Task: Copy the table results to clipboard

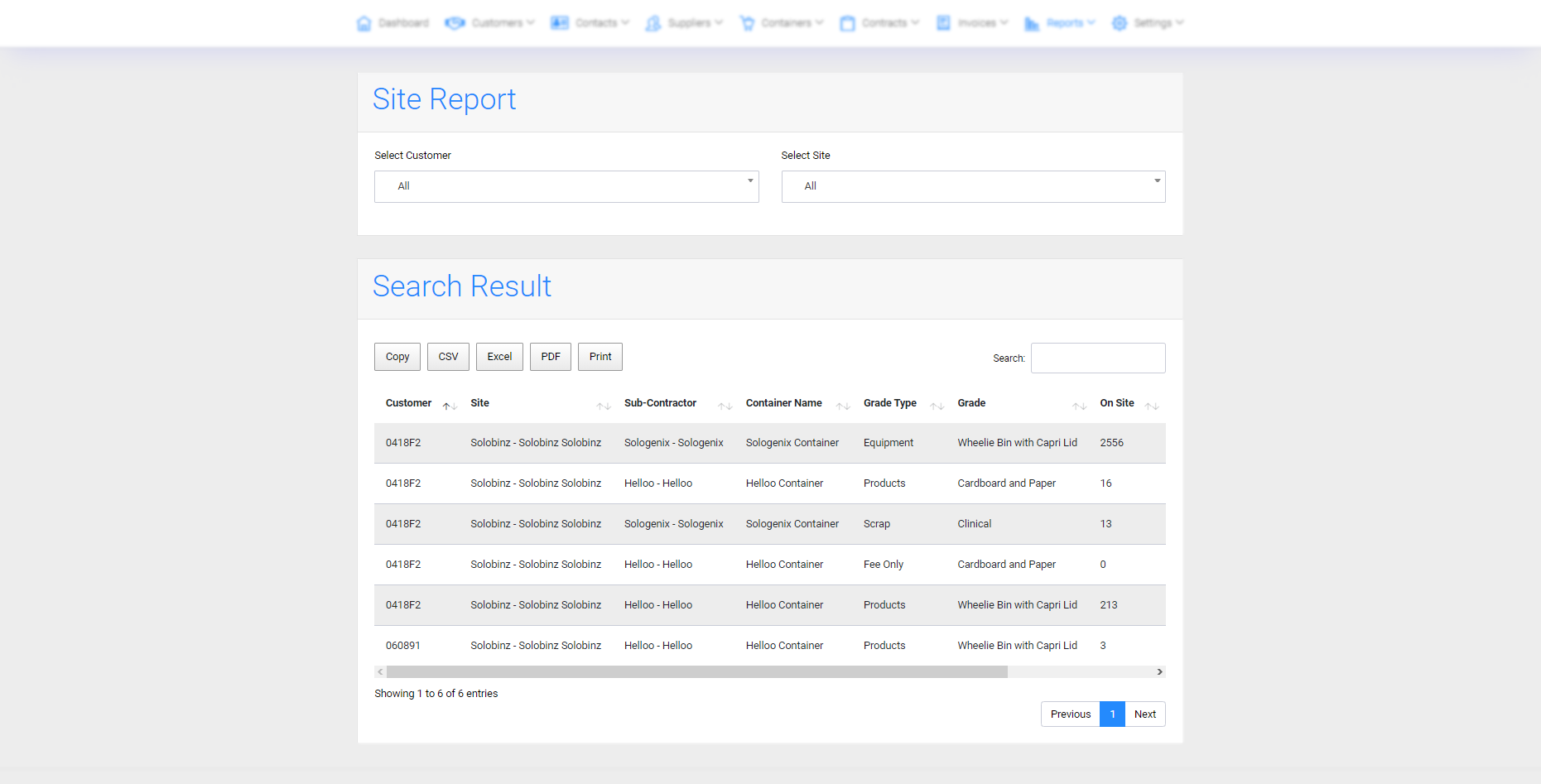Action: pos(397,357)
